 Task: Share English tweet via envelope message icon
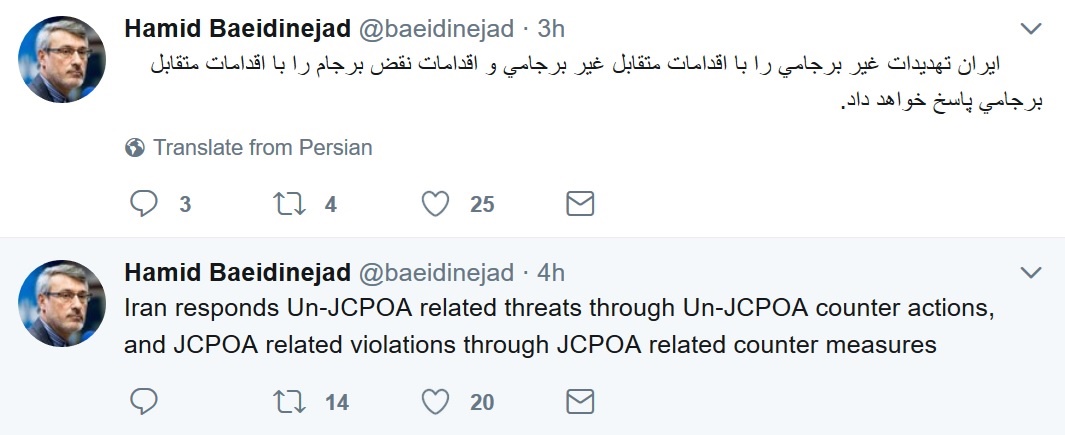(x=580, y=402)
